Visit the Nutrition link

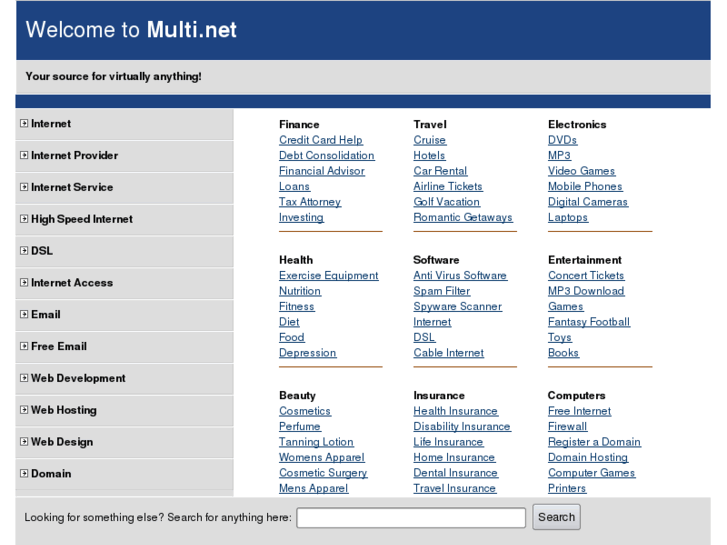(x=300, y=291)
